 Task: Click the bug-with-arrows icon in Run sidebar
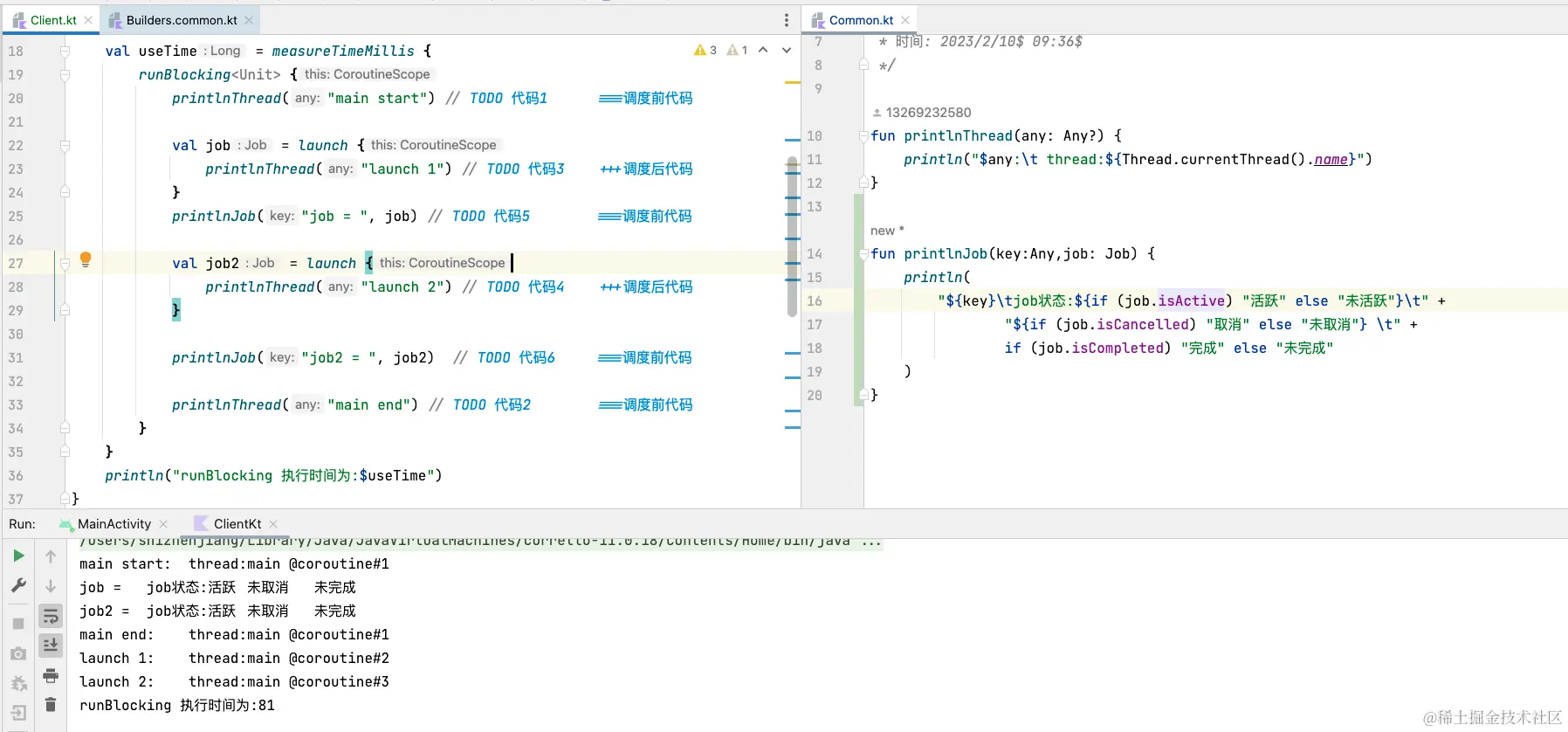18,683
